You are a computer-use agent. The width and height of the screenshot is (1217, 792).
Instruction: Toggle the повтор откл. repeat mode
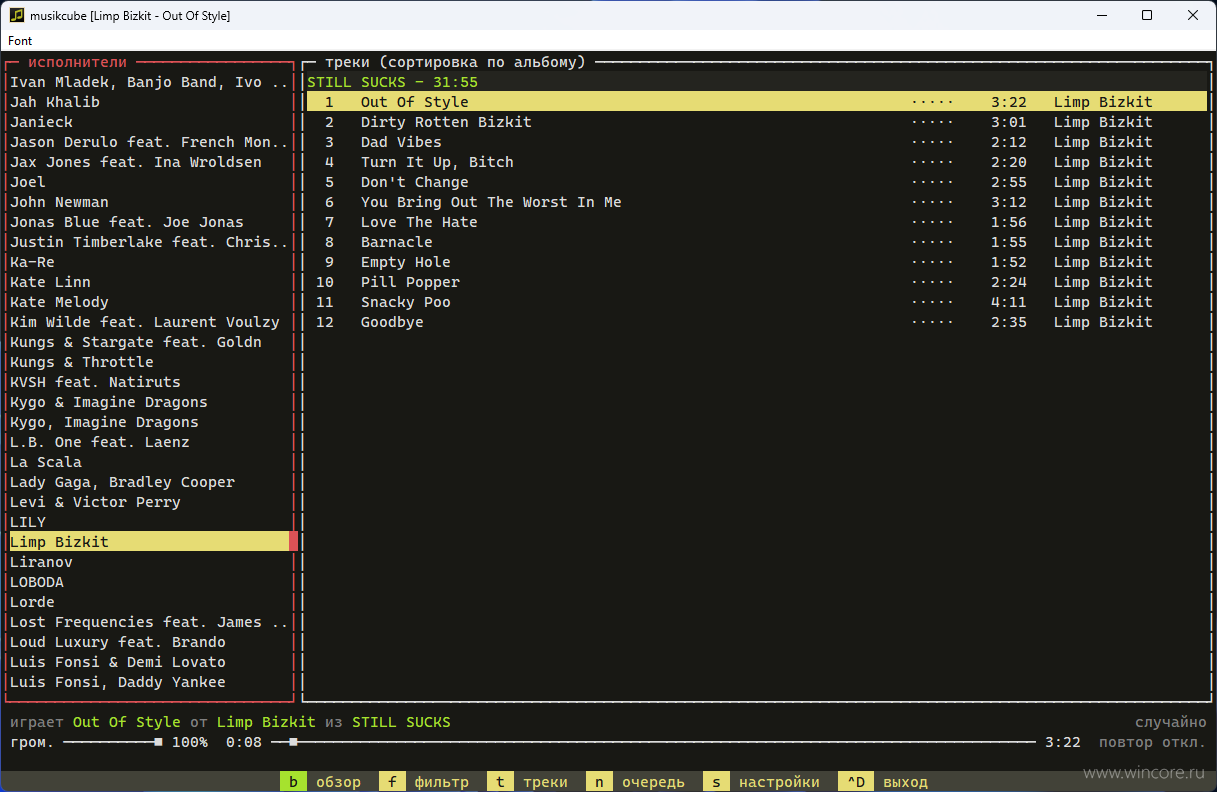[x=1152, y=742]
